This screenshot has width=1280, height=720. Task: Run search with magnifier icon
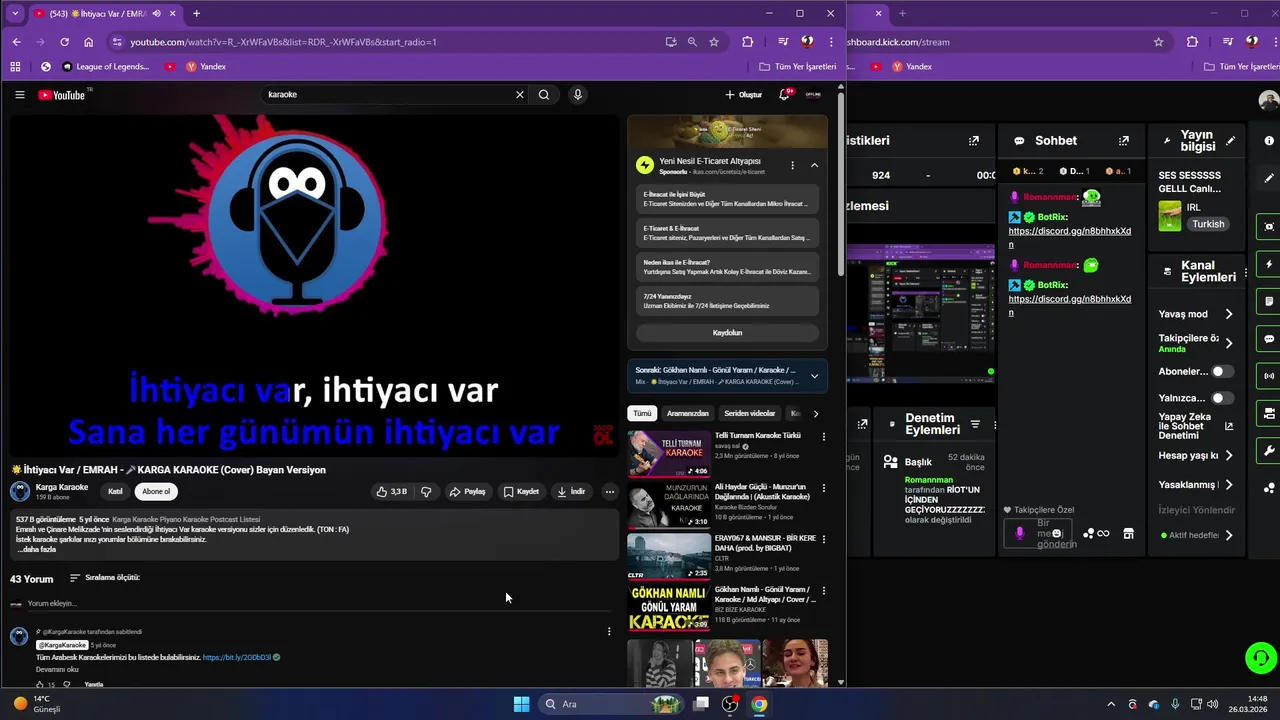click(544, 95)
